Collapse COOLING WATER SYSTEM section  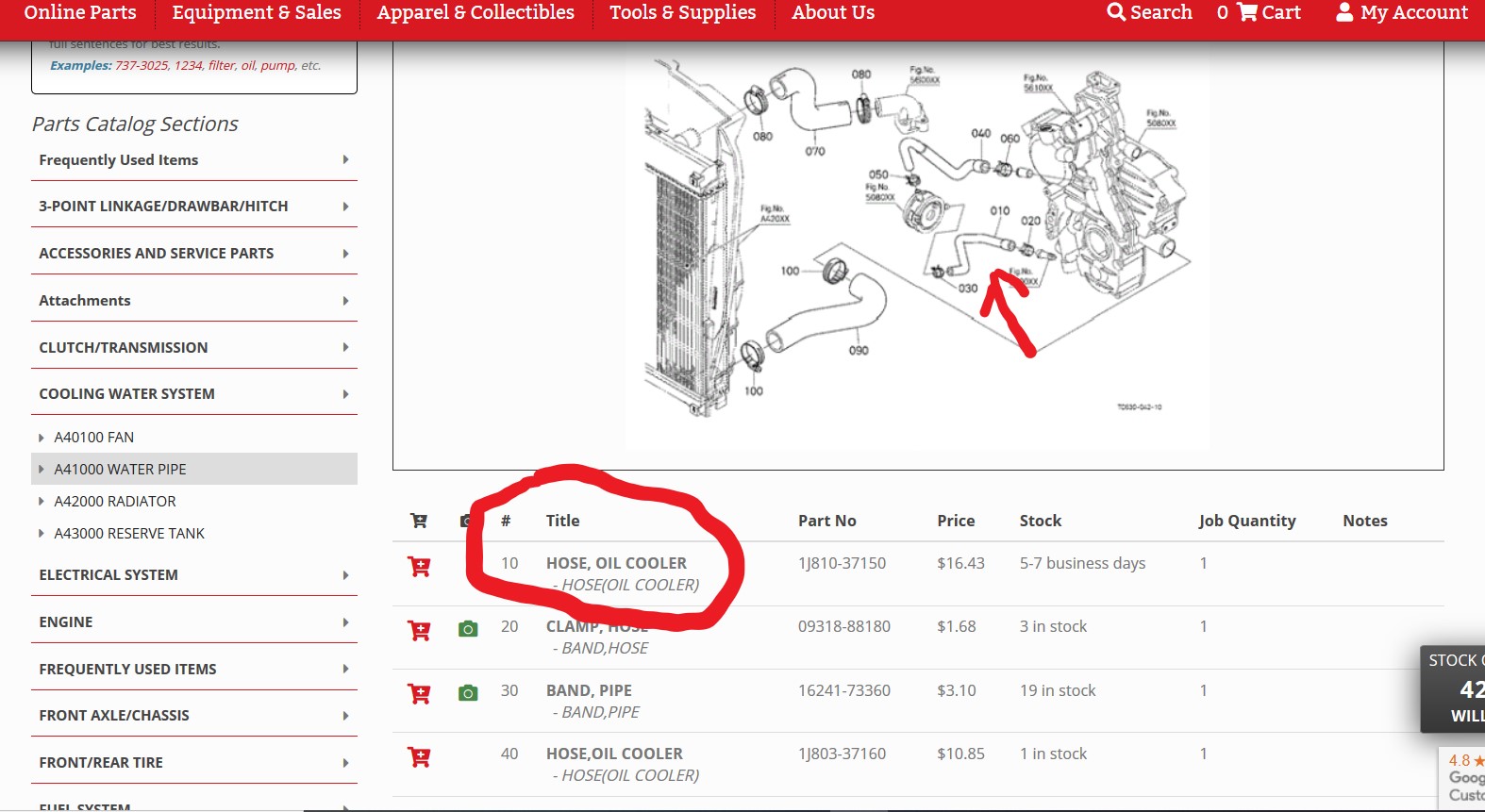[x=194, y=393]
